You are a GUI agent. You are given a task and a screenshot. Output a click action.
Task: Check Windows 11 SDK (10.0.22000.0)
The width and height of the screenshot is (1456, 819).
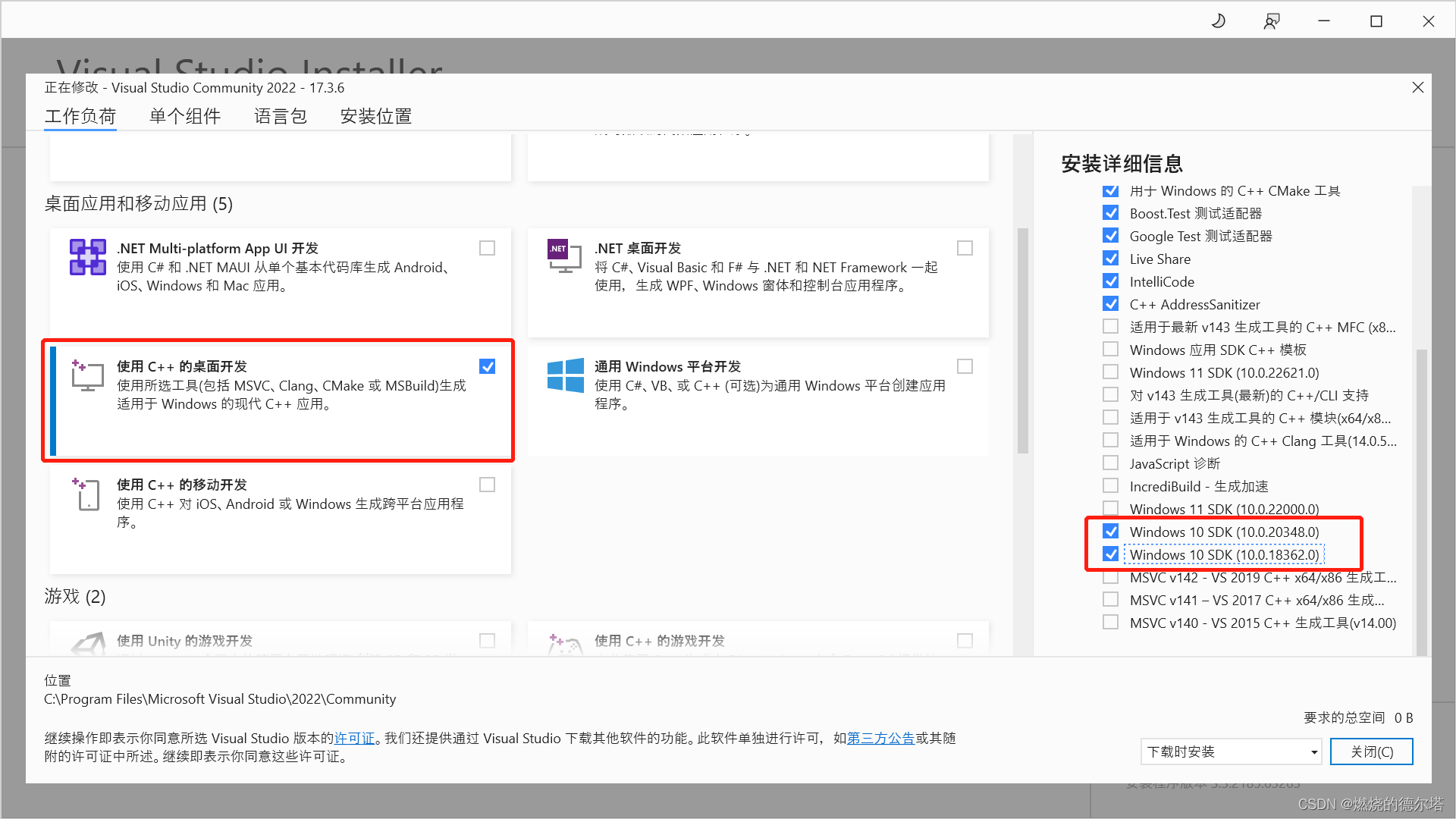point(1111,508)
